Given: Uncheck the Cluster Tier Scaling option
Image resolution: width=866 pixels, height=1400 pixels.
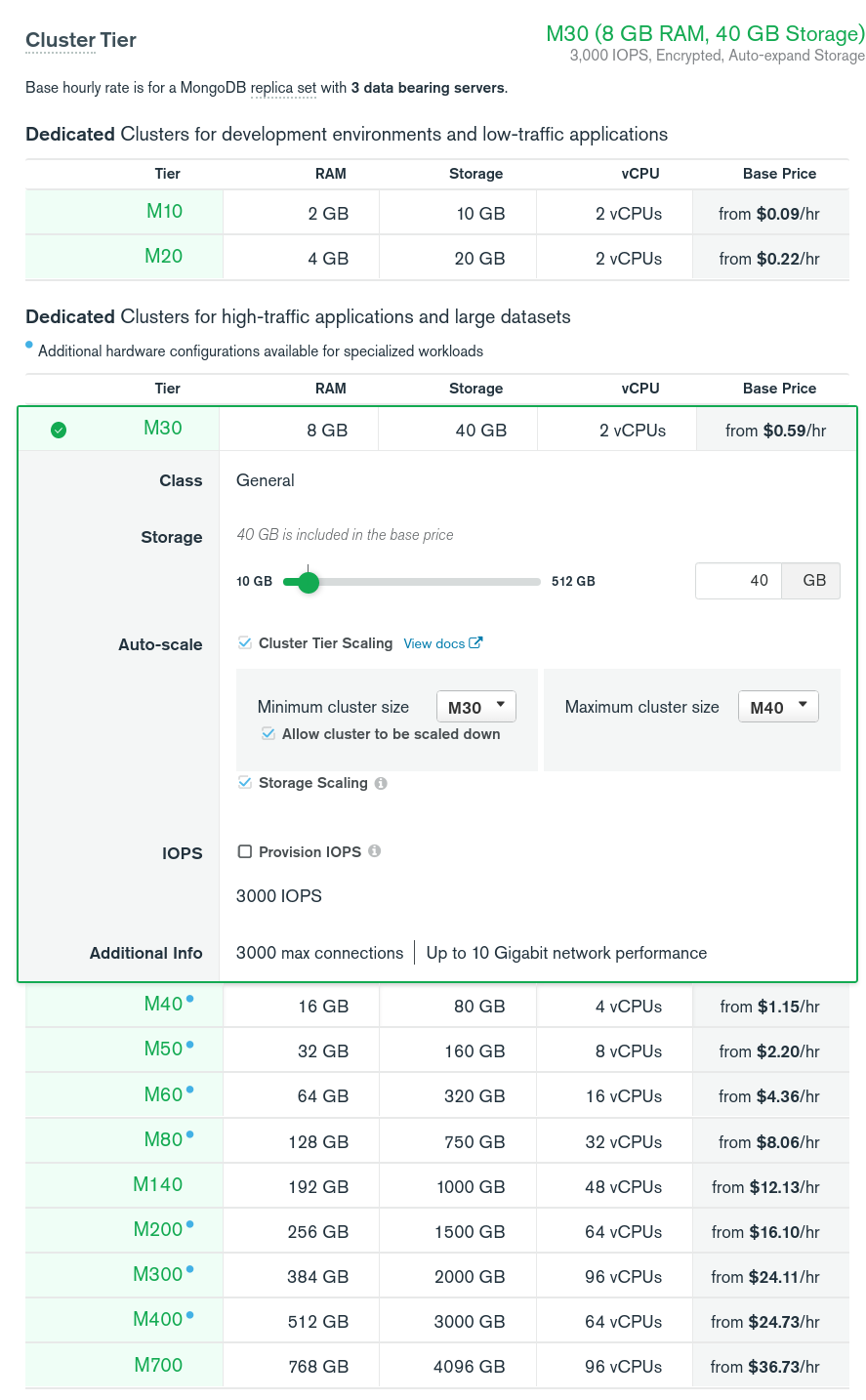Looking at the screenshot, I should pos(244,642).
